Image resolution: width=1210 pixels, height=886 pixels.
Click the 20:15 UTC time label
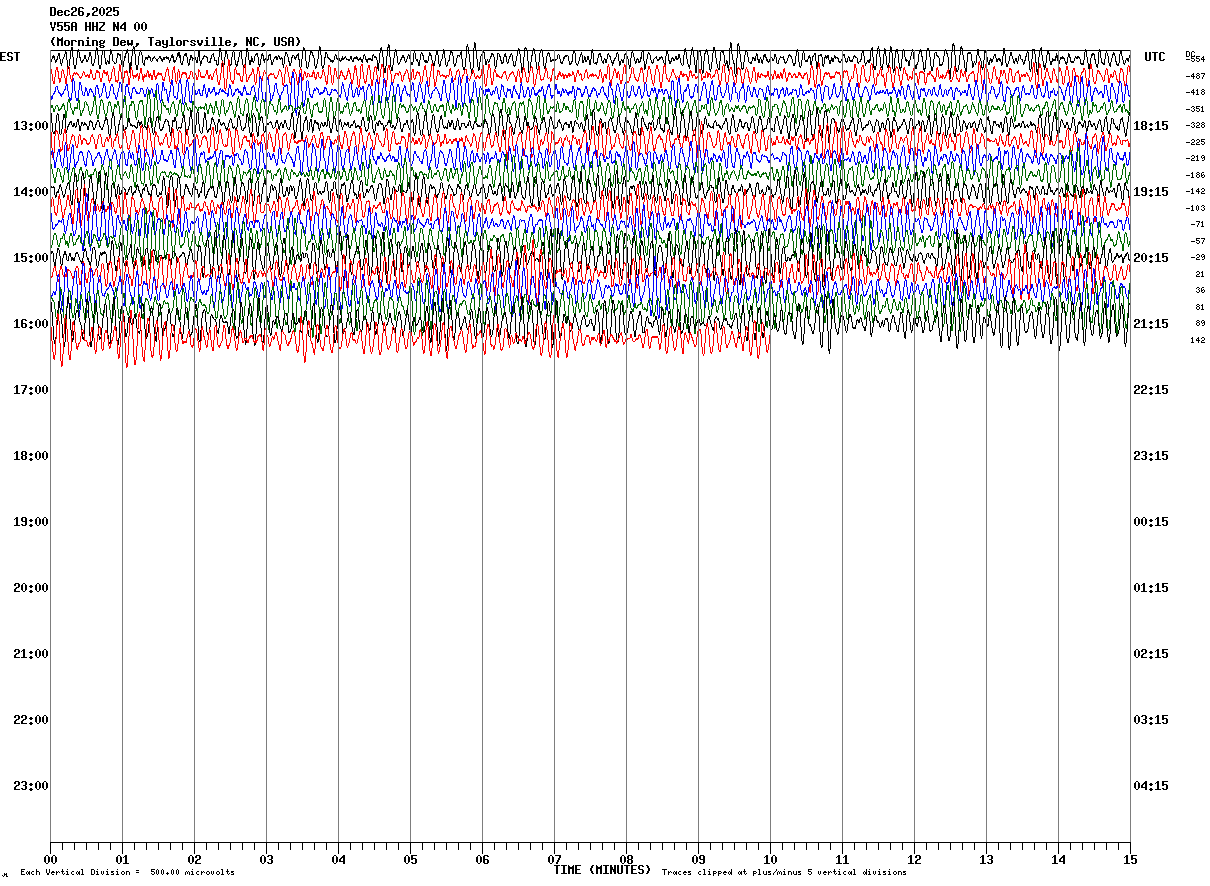coord(1151,258)
